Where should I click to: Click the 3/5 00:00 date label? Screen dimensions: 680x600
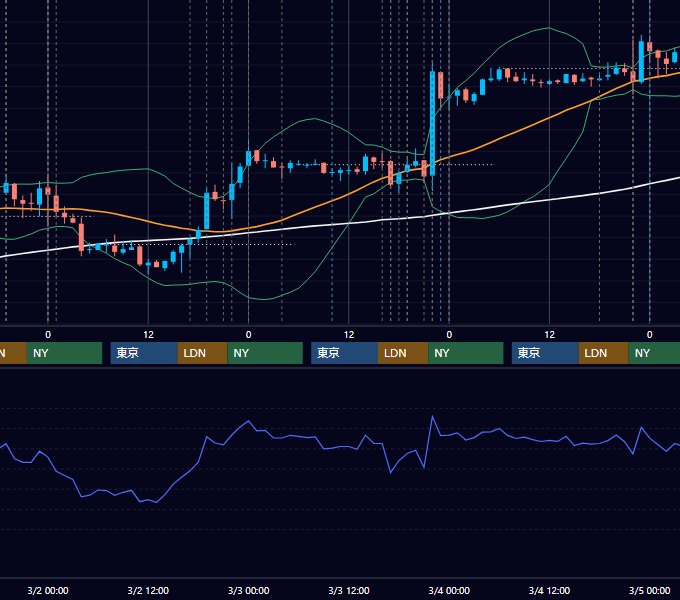click(x=649, y=590)
